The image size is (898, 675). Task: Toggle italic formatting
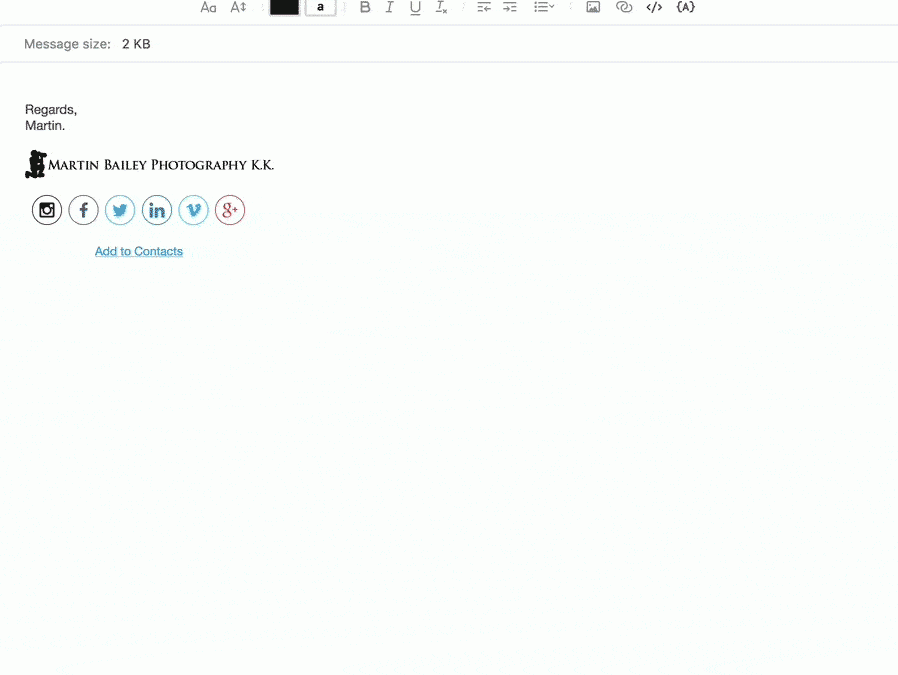point(390,7)
